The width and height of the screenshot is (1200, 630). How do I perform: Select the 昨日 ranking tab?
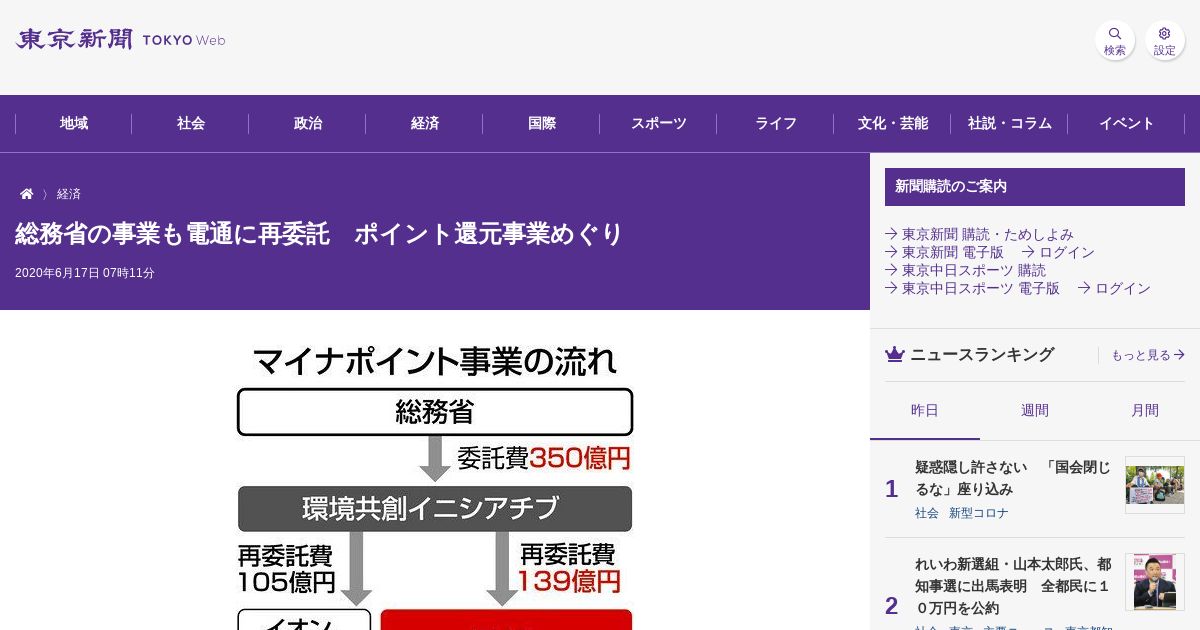click(925, 411)
